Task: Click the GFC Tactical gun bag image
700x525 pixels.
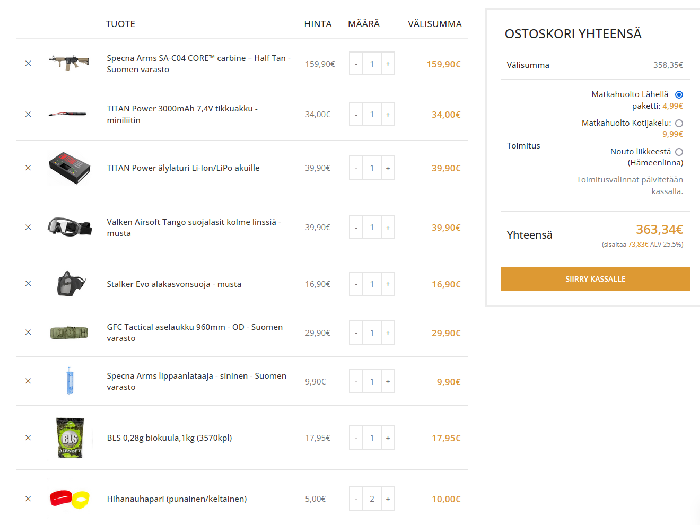Action: (x=69, y=333)
